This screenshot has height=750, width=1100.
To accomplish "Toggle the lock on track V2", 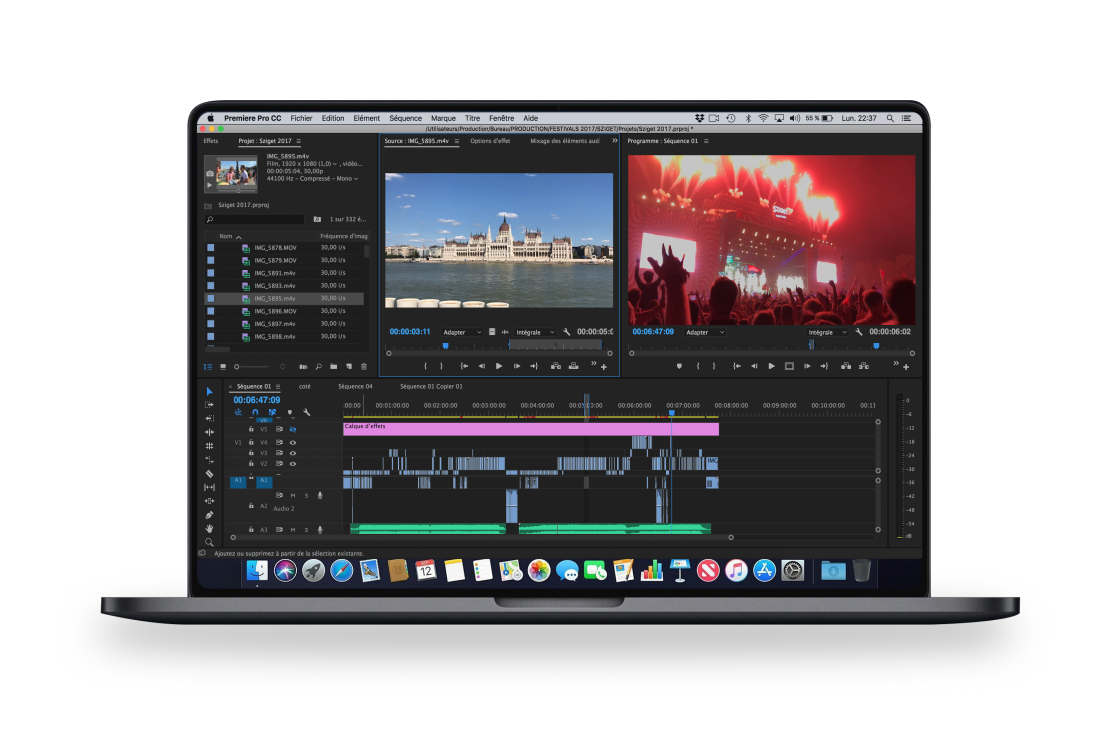I will pos(251,464).
